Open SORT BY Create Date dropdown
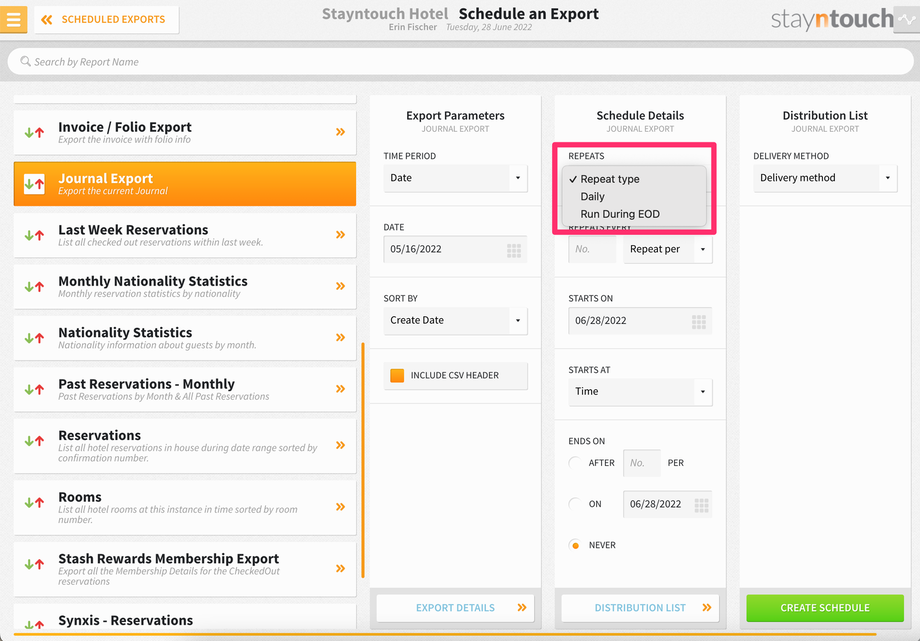The height and width of the screenshot is (641, 920). pyautogui.click(x=455, y=320)
